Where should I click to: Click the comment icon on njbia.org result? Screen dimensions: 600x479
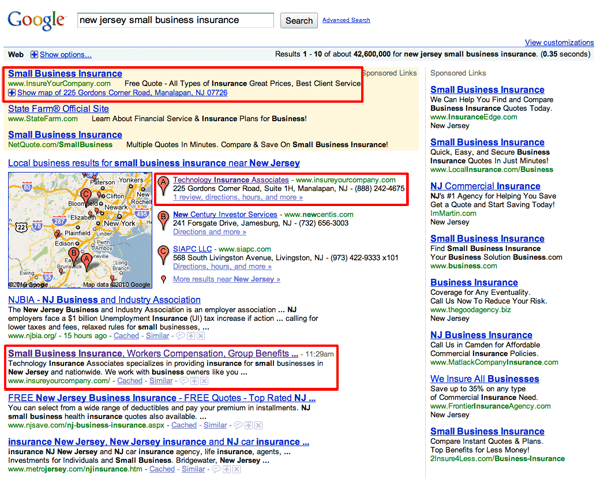click(180, 336)
